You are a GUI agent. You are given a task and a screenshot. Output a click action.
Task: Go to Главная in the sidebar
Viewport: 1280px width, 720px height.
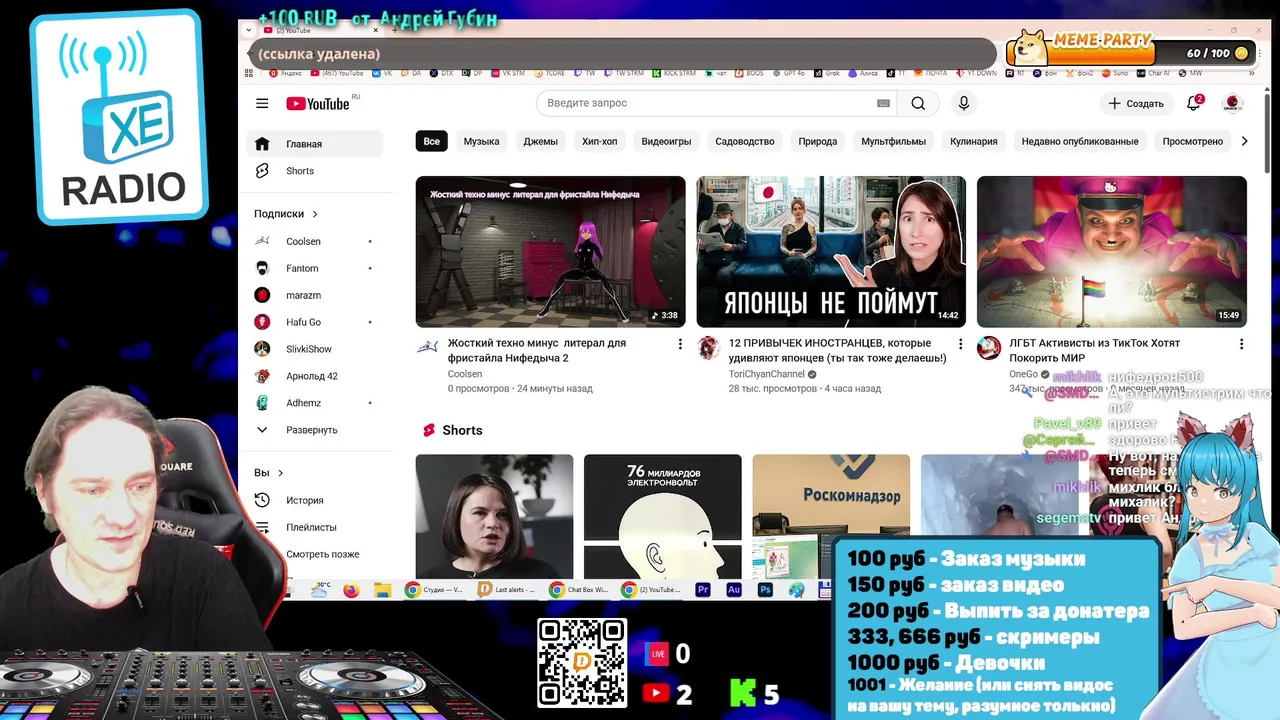[314, 144]
